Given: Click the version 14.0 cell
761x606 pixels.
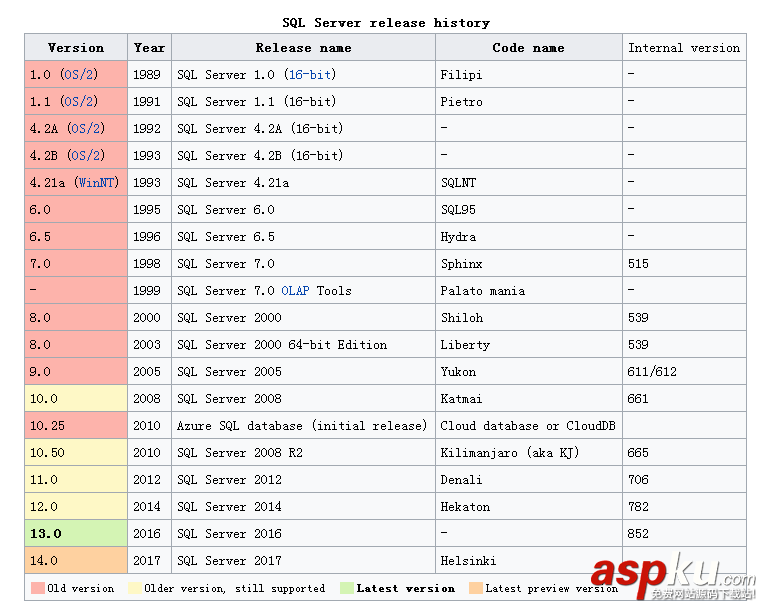Looking at the screenshot, I should click(76, 561).
